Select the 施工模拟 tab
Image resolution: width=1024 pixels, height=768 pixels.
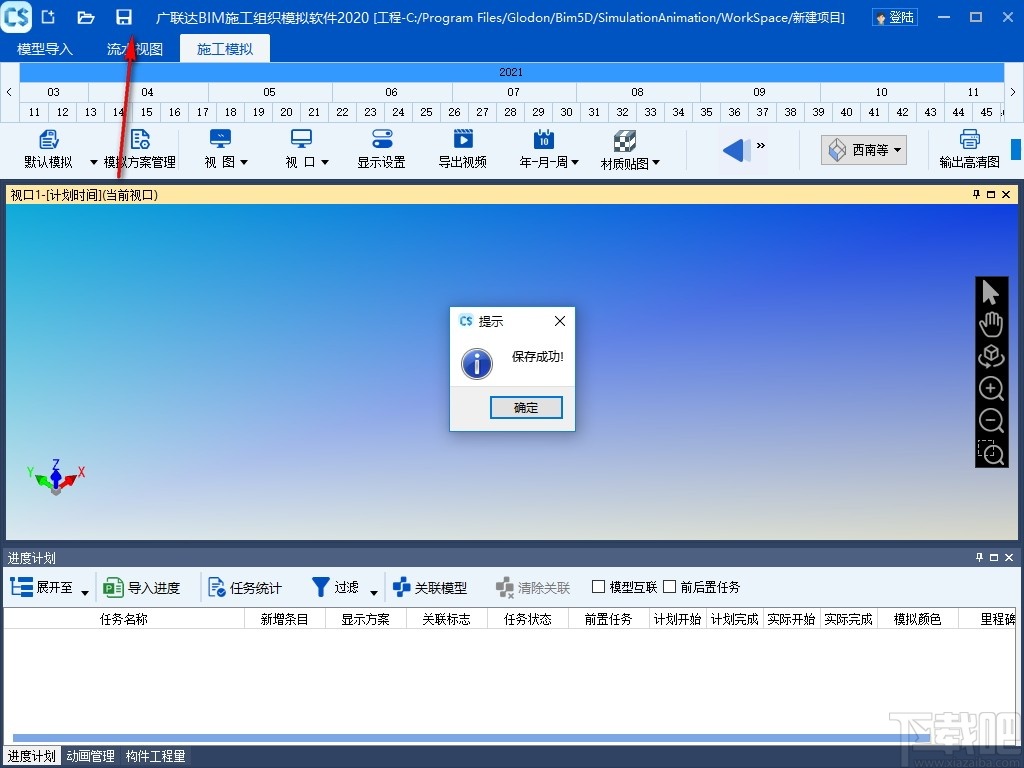tap(225, 49)
